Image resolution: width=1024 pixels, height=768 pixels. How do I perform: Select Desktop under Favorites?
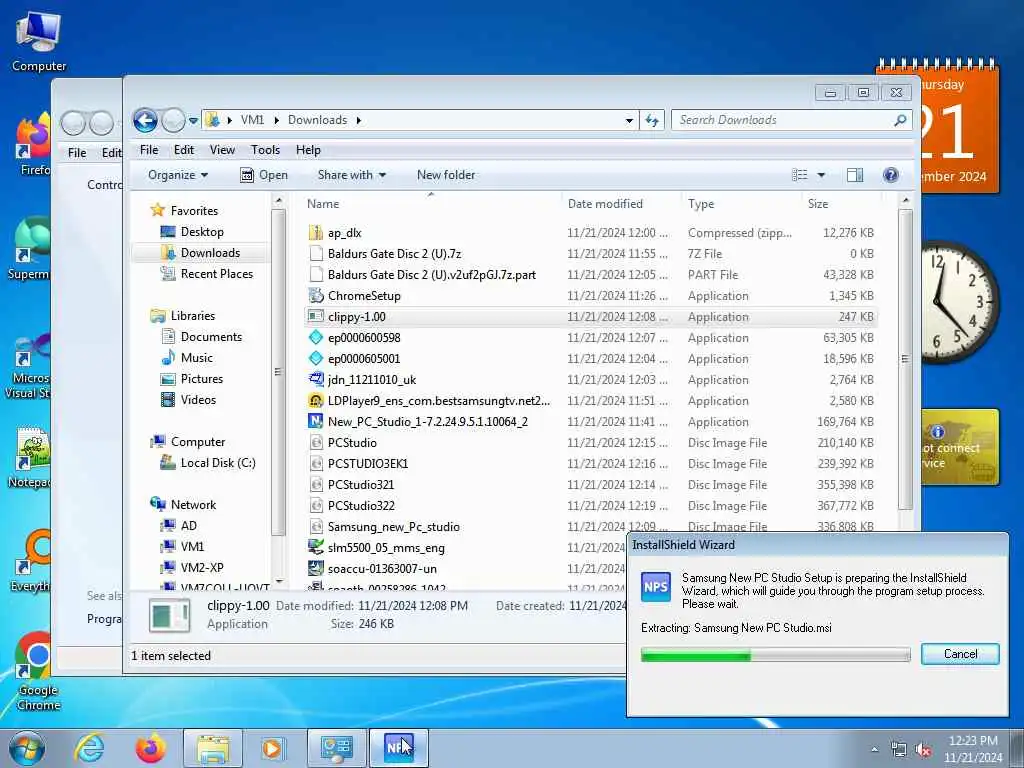(202, 232)
